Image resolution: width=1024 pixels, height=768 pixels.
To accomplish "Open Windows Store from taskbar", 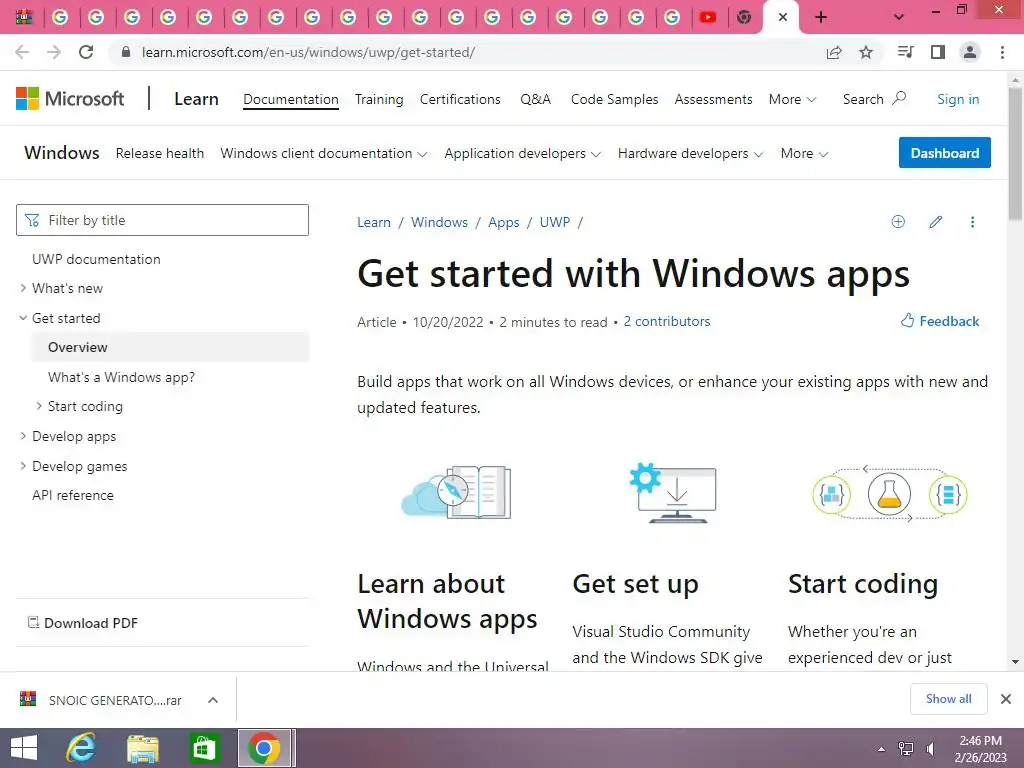I will pos(204,748).
